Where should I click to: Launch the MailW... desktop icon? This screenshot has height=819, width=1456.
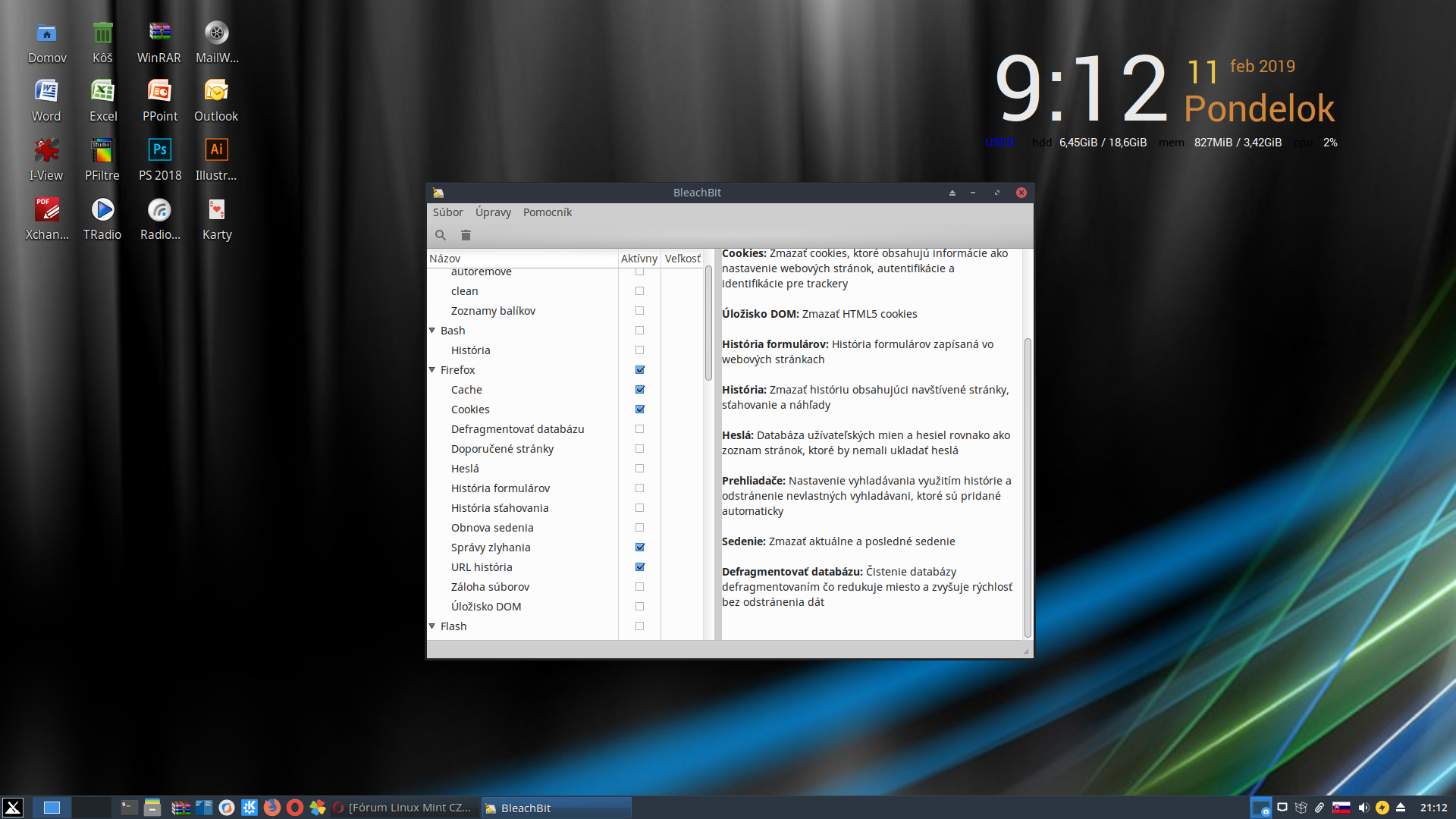[x=217, y=43]
